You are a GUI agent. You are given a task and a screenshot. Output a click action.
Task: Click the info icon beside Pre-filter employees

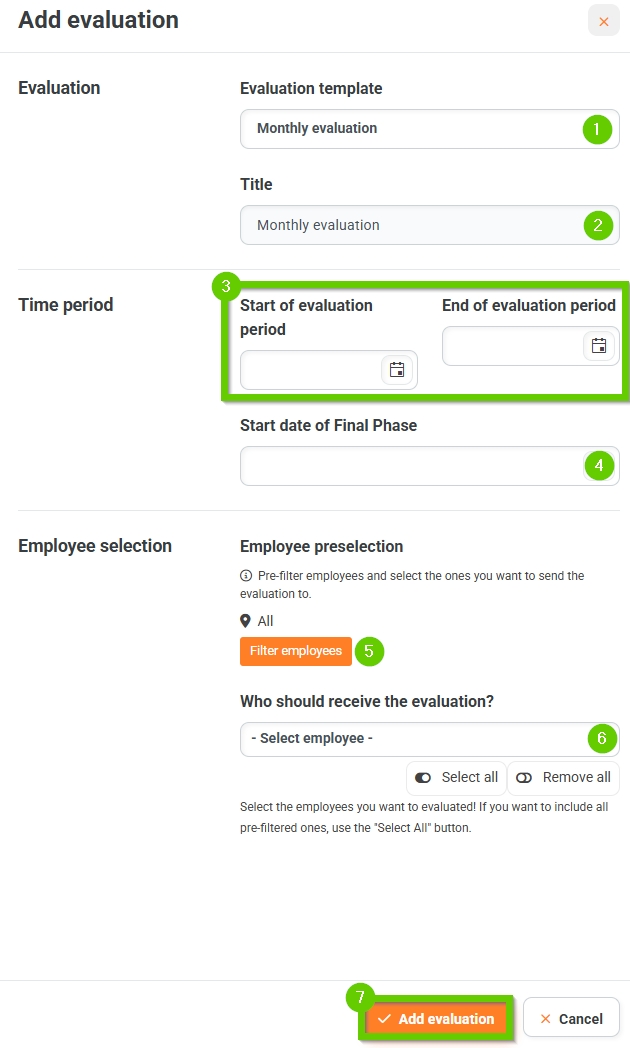pos(246,575)
